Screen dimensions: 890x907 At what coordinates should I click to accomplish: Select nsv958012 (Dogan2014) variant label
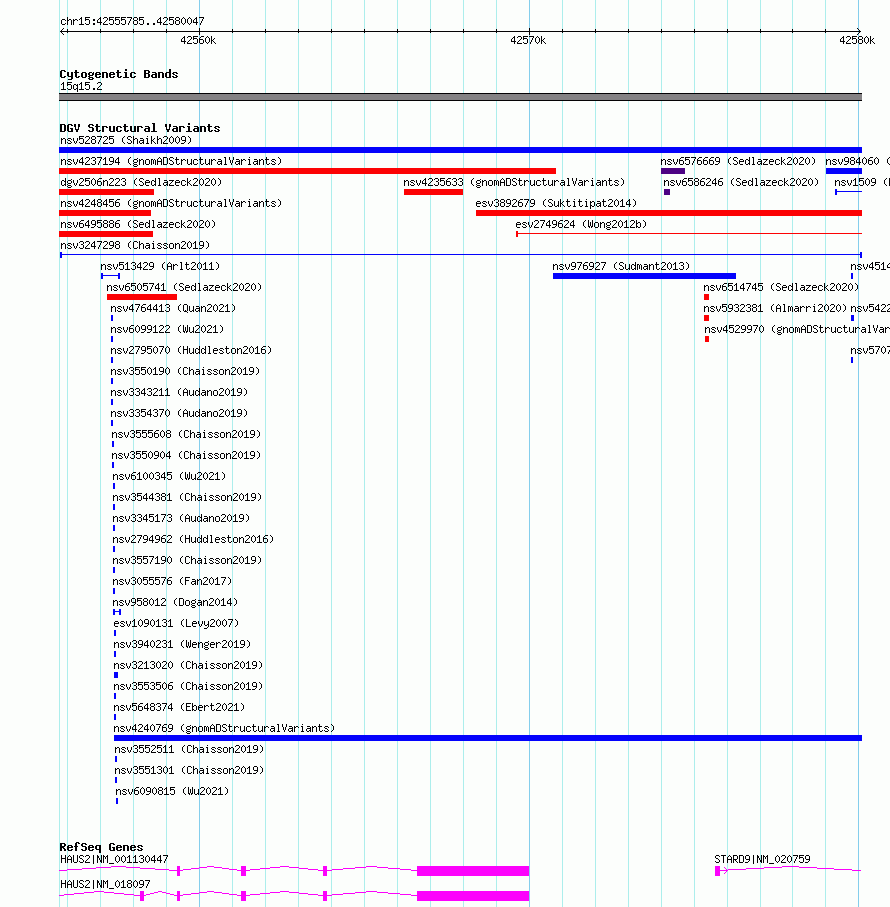click(175, 602)
